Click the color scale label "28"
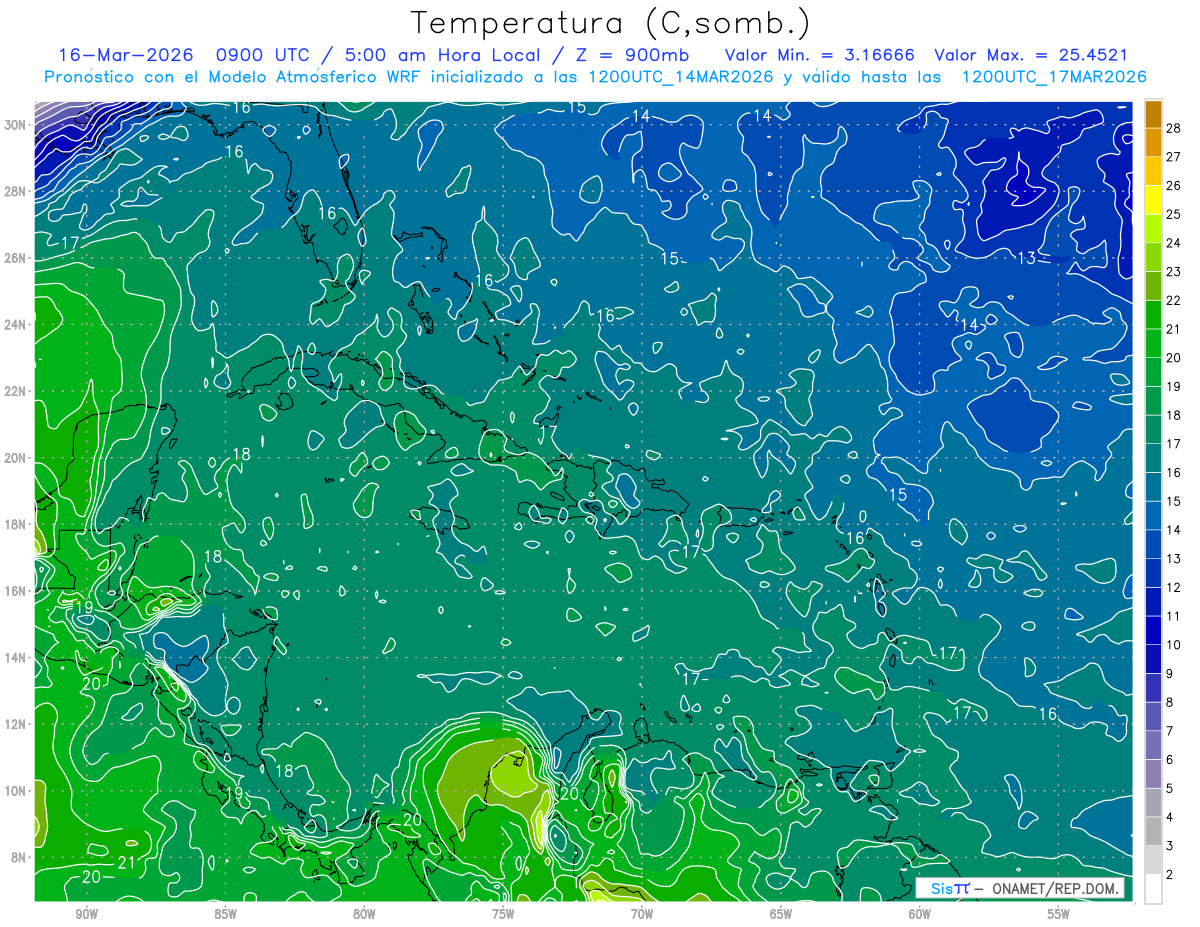 coord(1174,128)
